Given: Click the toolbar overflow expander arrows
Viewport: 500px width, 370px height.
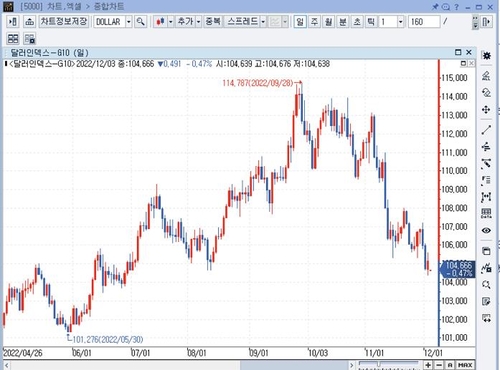Looking at the screenshot, I should tap(476, 22).
